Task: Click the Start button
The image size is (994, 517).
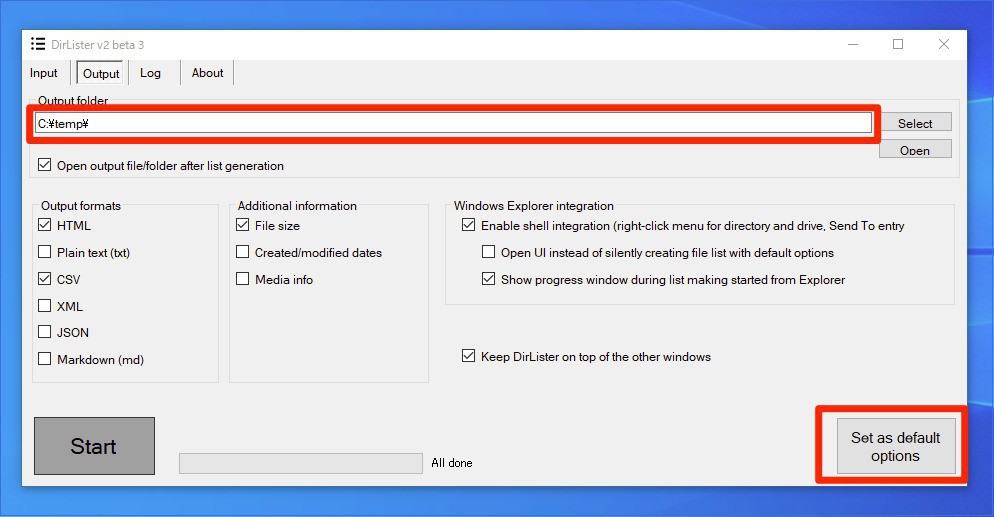Action: pos(94,446)
